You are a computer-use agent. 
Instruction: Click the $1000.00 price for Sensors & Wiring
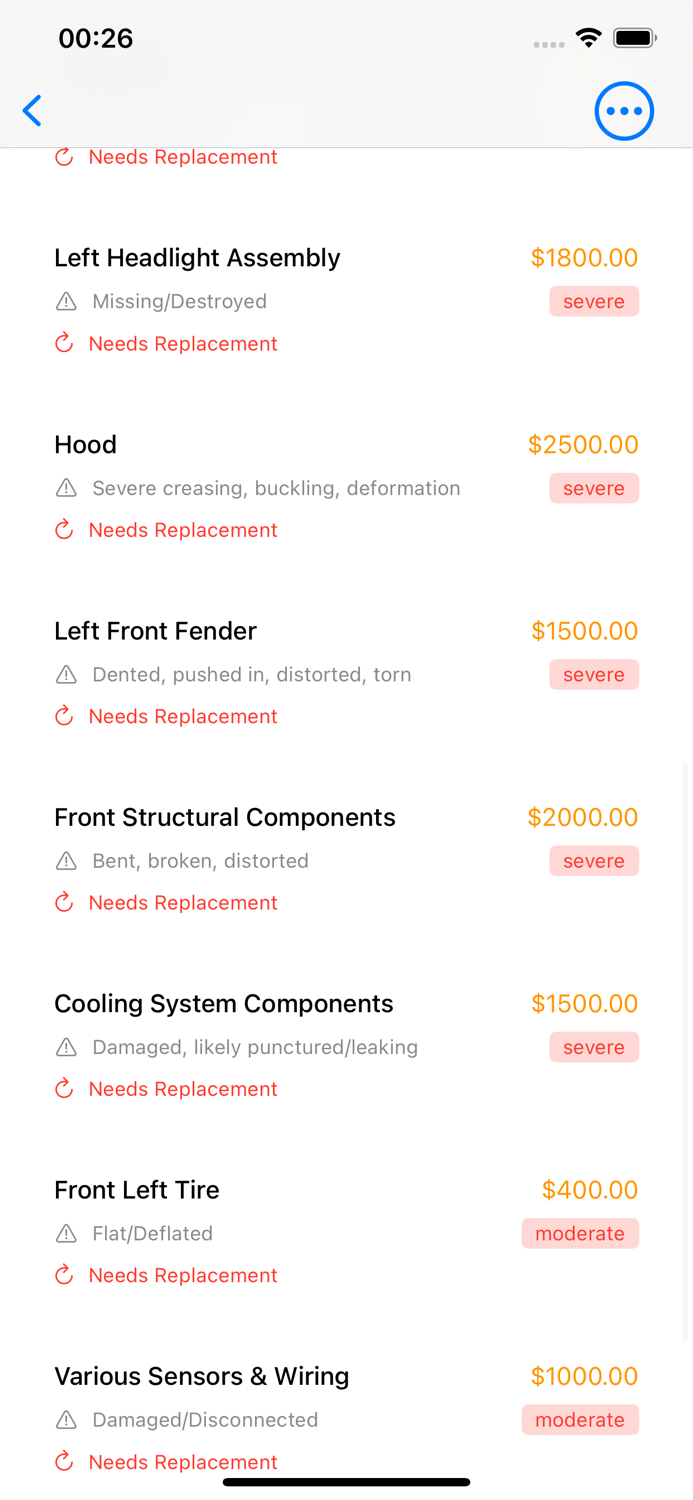[x=584, y=1376]
